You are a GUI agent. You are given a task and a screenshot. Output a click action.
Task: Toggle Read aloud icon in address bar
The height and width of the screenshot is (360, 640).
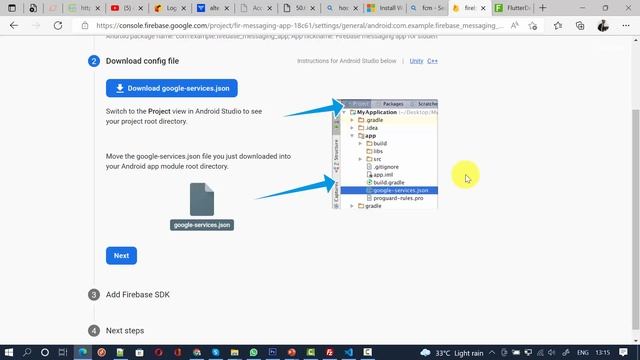[x=514, y=25]
